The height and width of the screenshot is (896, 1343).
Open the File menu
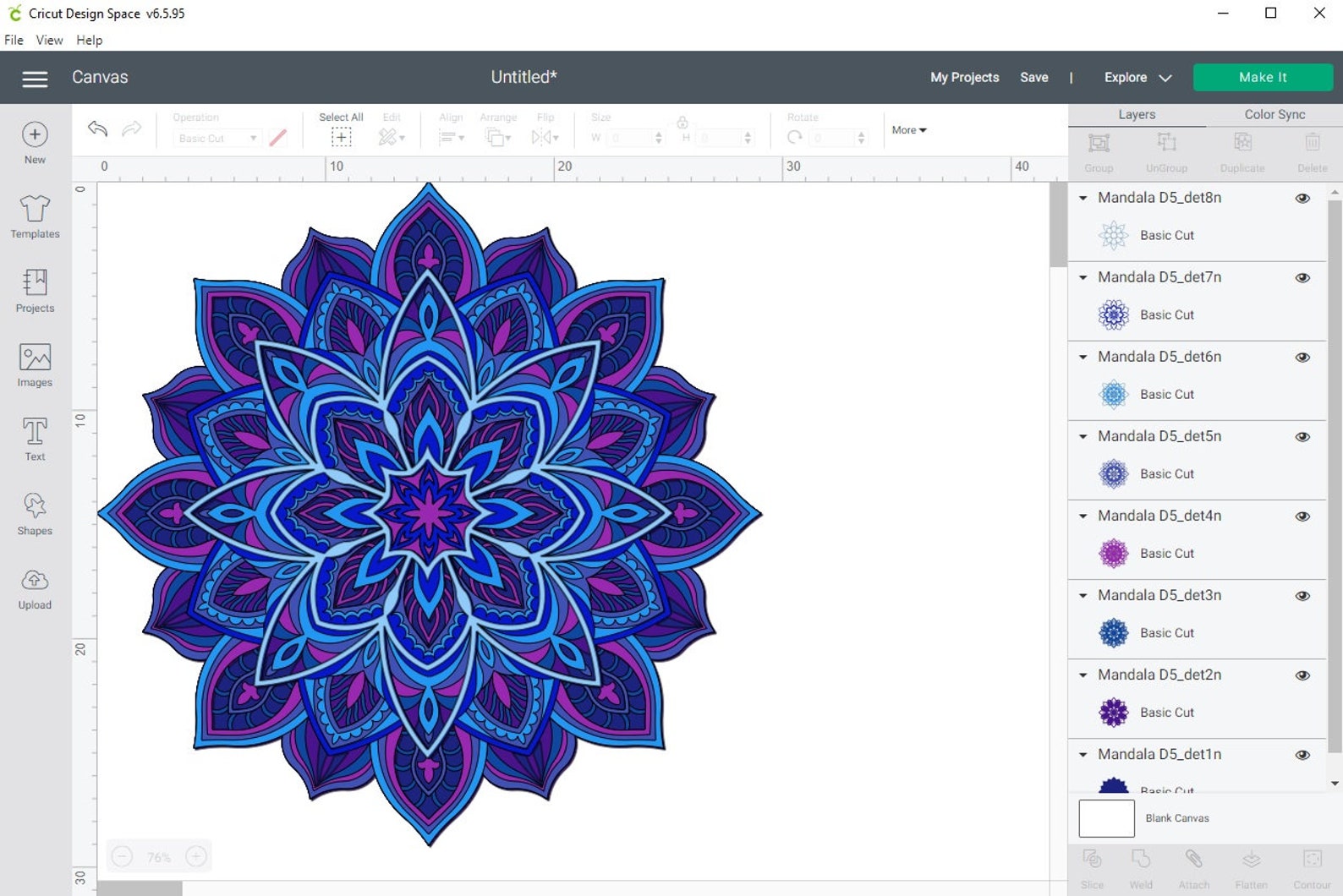click(x=14, y=40)
